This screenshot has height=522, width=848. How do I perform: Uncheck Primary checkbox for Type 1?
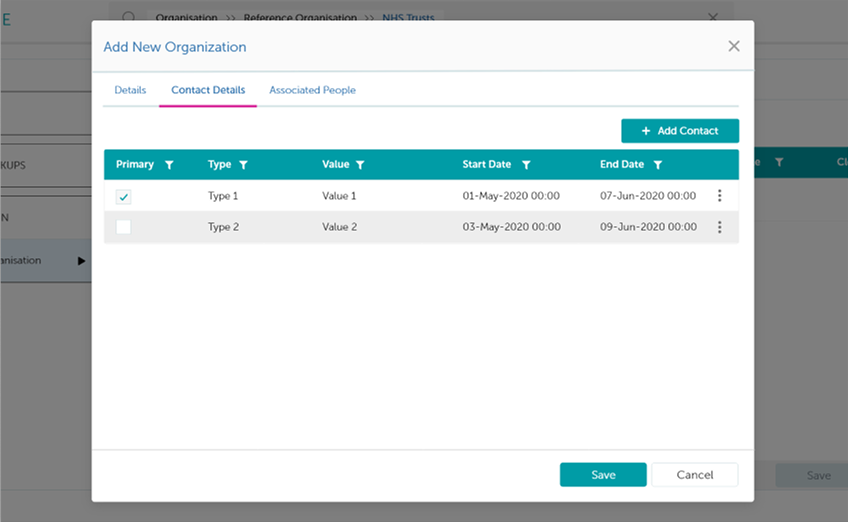click(123, 197)
